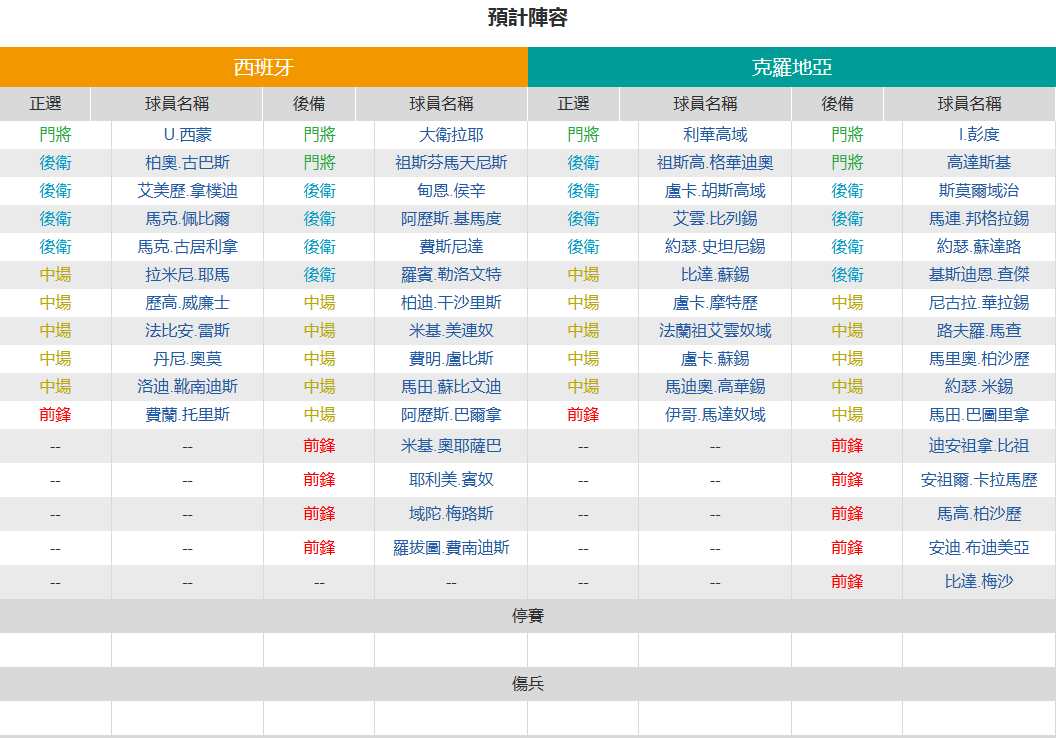Select player U.西蒙
Viewport: 1056px width, 738px height.
point(187,135)
